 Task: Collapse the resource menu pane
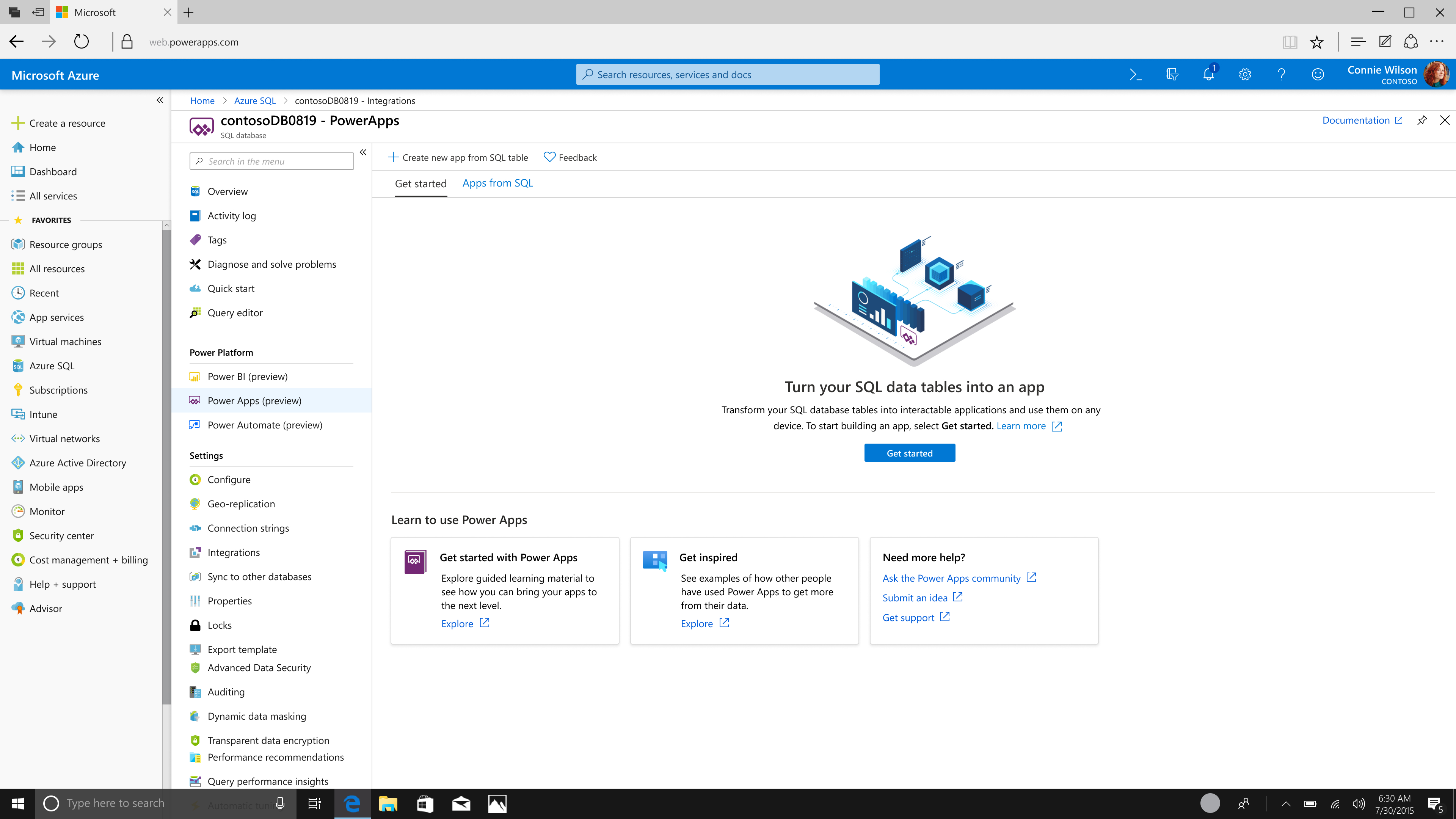pyautogui.click(x=363, y=152)
